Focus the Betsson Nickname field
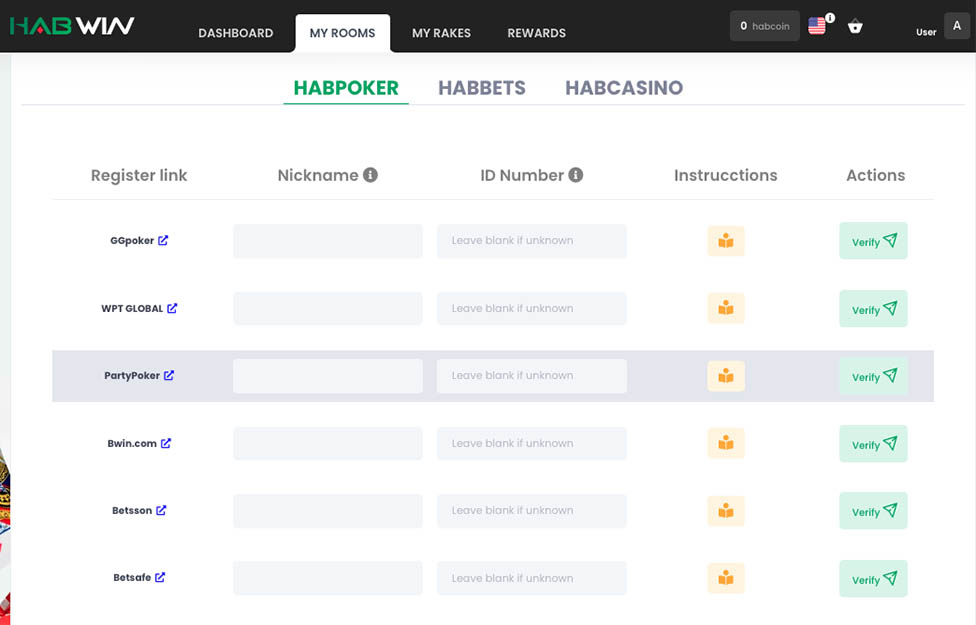This screenshot has width=976, height=625. pos(328,511)
